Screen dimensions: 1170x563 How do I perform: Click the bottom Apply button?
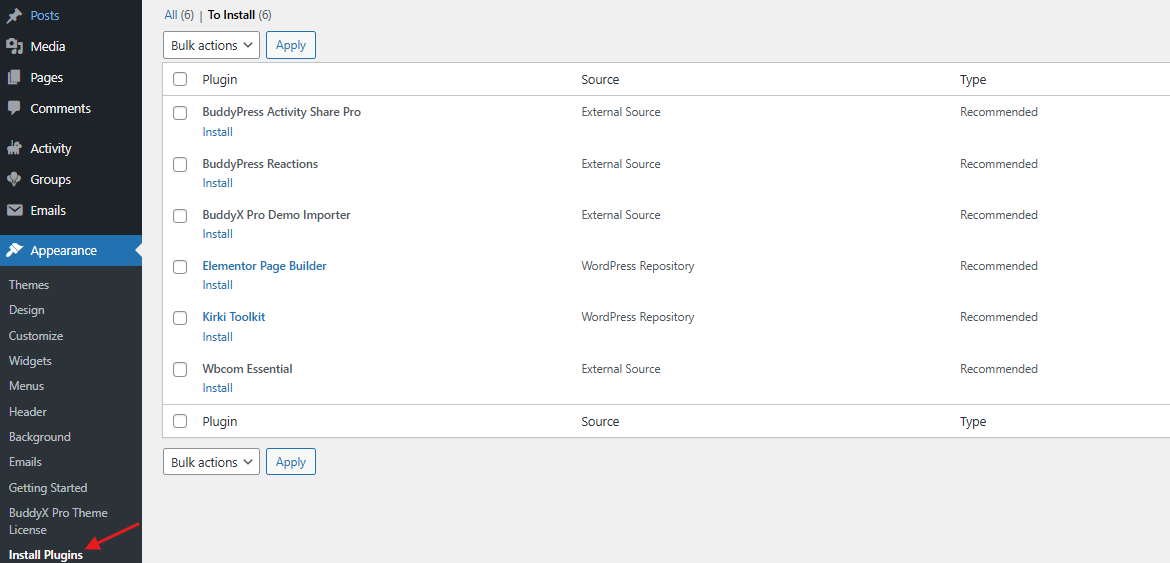[291, 462]
